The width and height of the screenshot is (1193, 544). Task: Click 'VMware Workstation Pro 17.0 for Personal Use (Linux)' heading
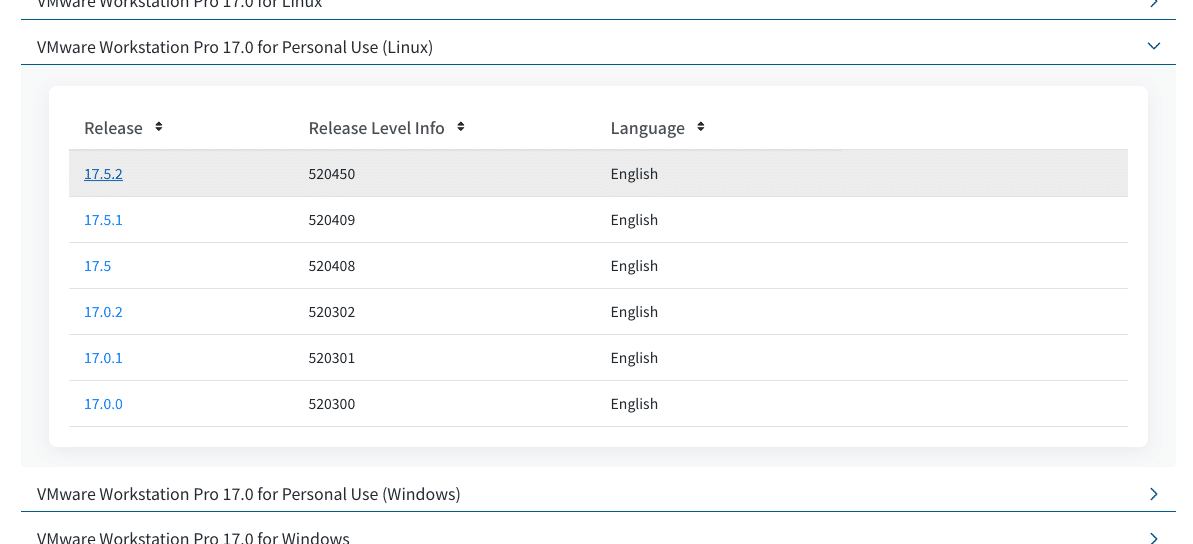pyautogui.click(x=235, y=47)
